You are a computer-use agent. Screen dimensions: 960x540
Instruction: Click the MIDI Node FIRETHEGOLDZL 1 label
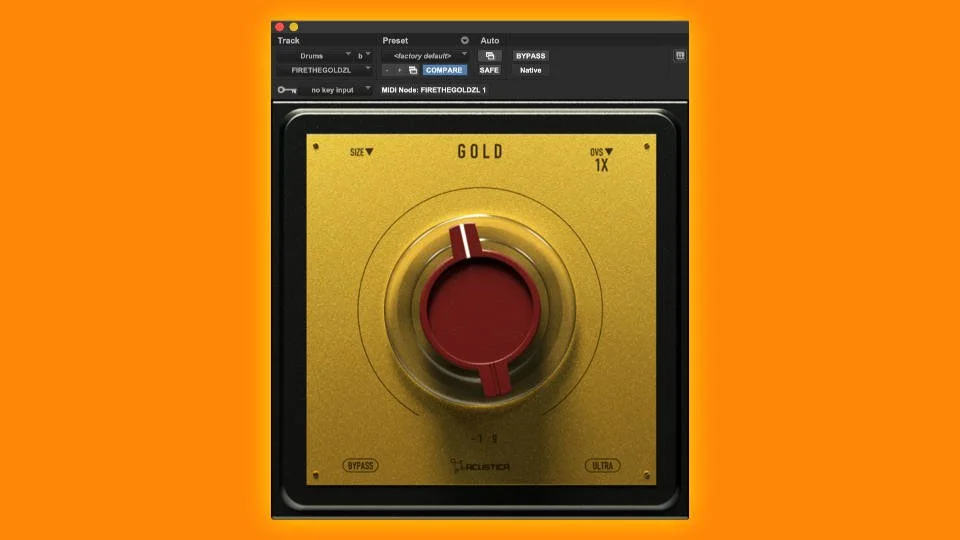click(433, 90)
